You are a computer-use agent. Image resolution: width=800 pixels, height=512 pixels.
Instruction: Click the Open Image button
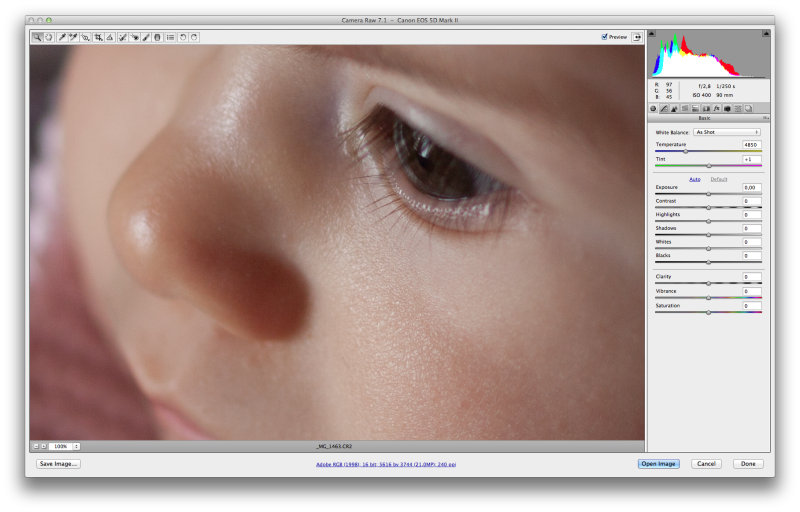click(x=658, y=464)
